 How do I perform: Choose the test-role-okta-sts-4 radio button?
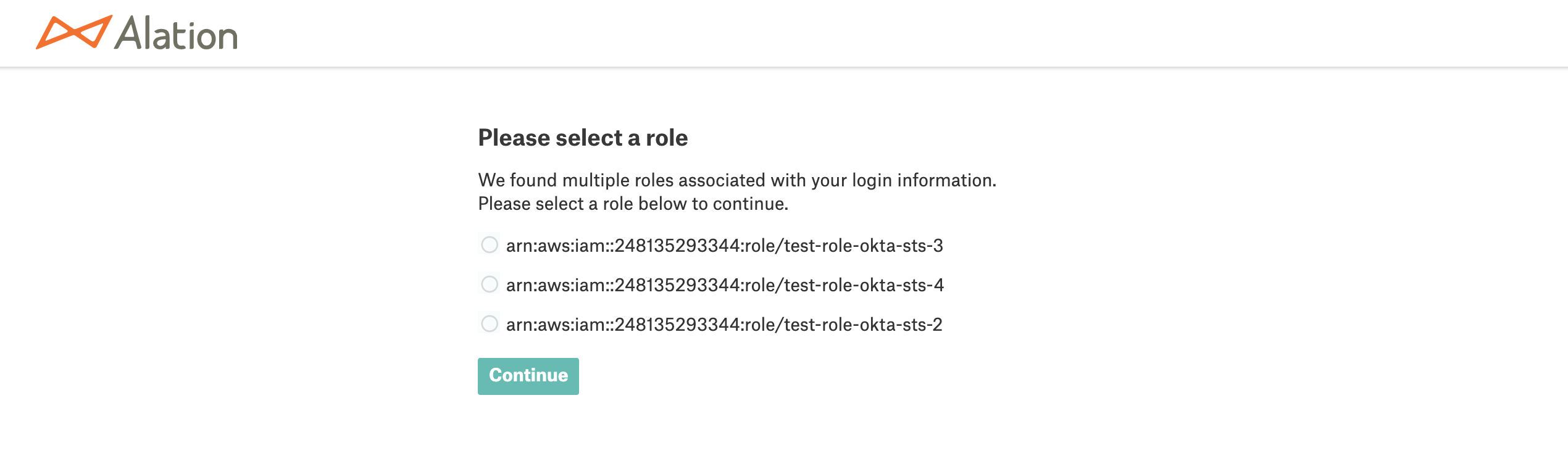pyautogui.click(x=490, y=284)
